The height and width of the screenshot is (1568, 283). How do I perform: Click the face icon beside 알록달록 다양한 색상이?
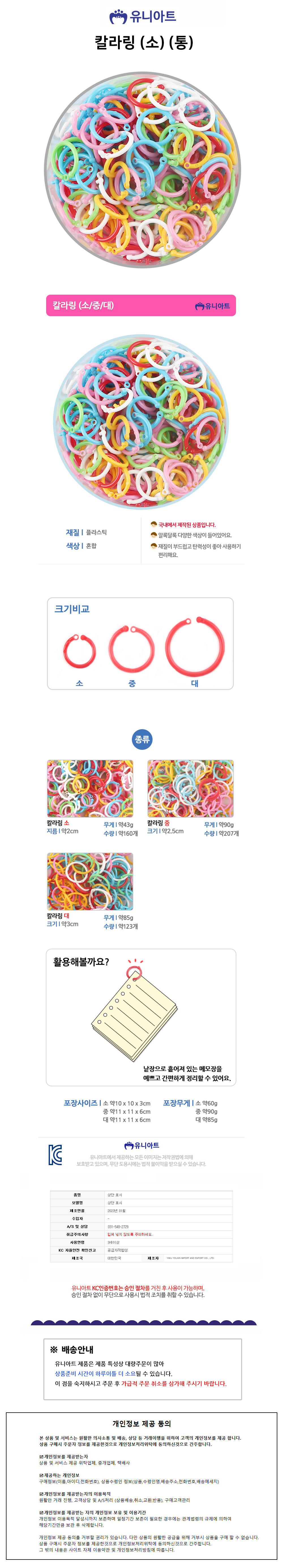click(154, 535)
